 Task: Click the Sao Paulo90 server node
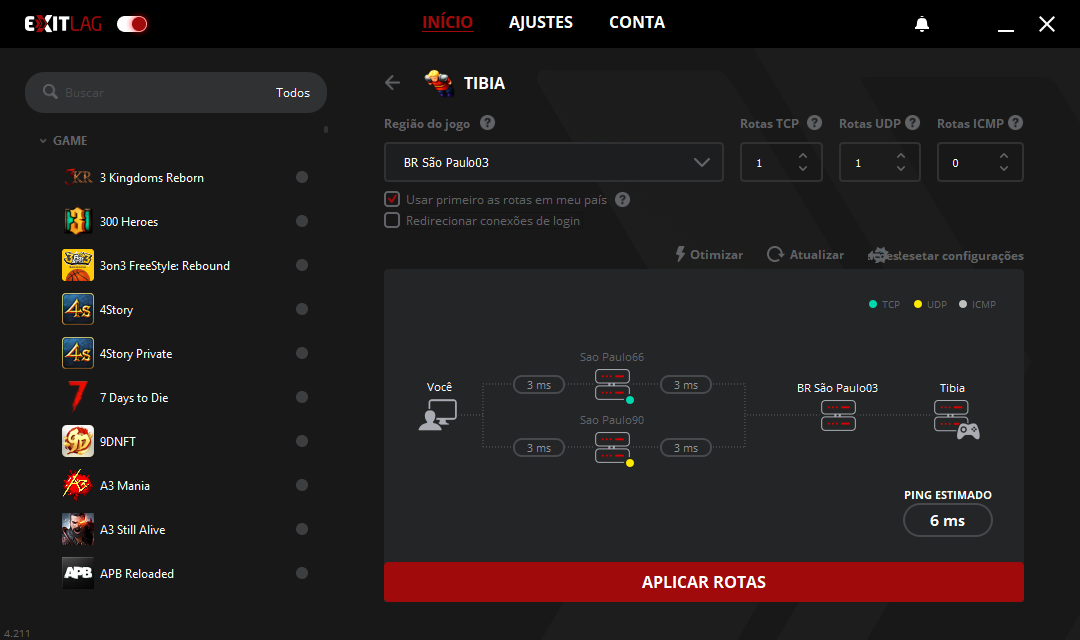[x=612, y=448]
